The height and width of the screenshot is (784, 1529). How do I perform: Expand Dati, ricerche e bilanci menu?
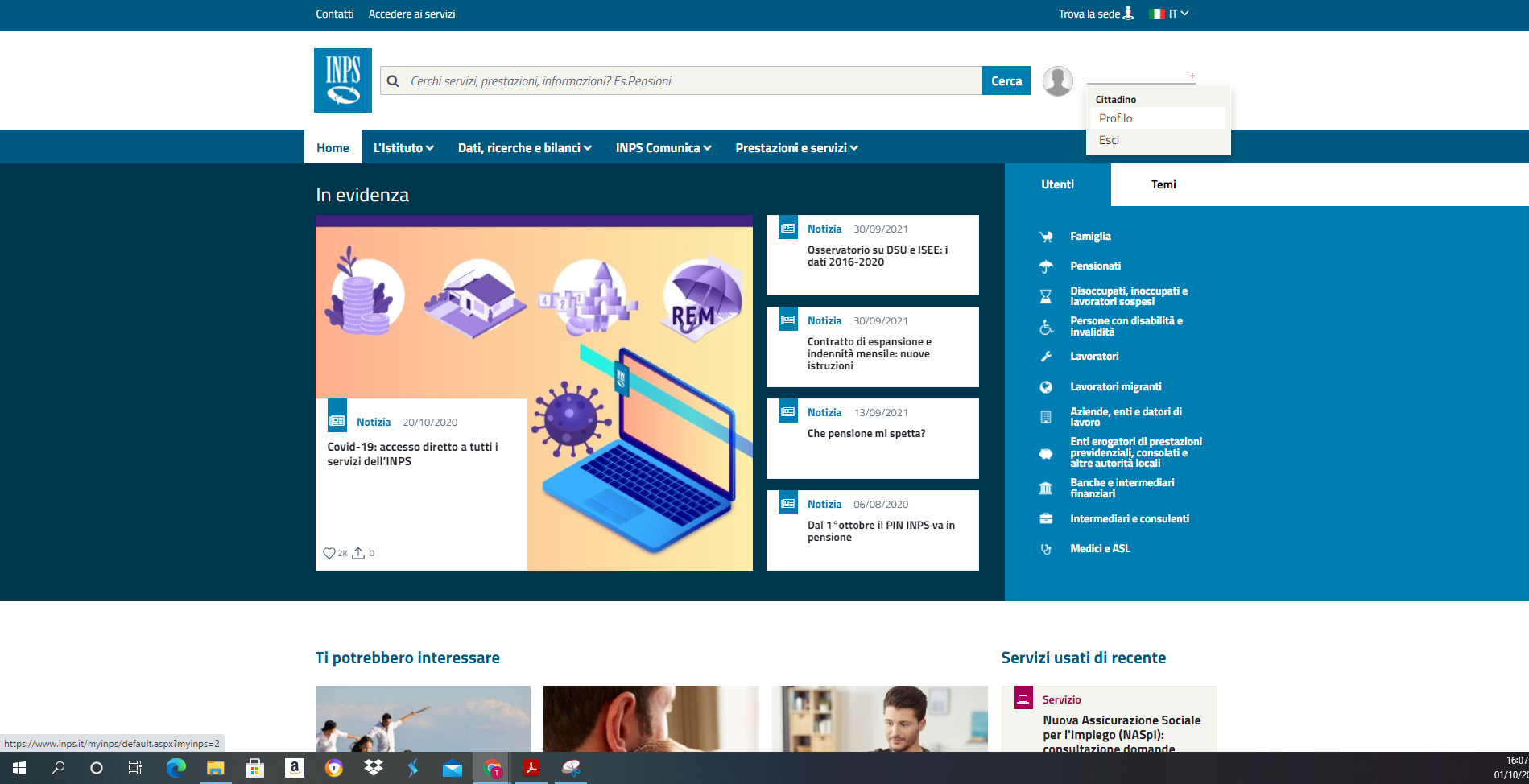(x=525, y=148)
